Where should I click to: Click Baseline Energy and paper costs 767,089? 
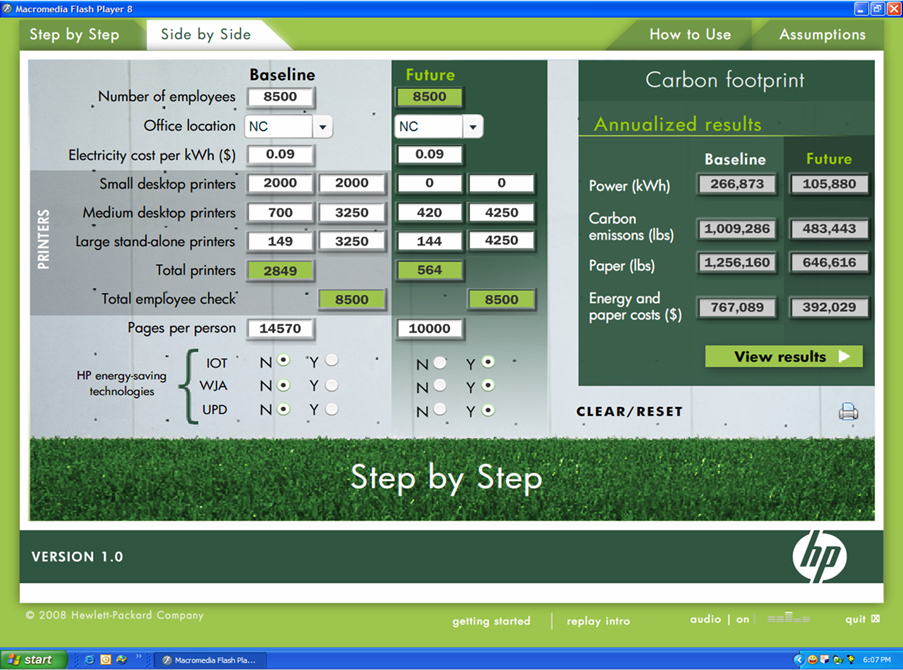[737, 308]
